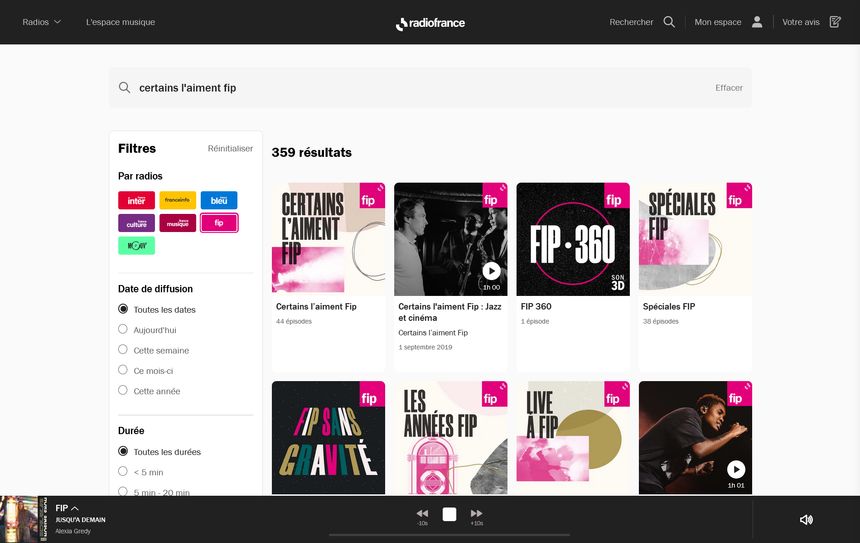Open search via magnifier icon in header

(x=669, y=22)
